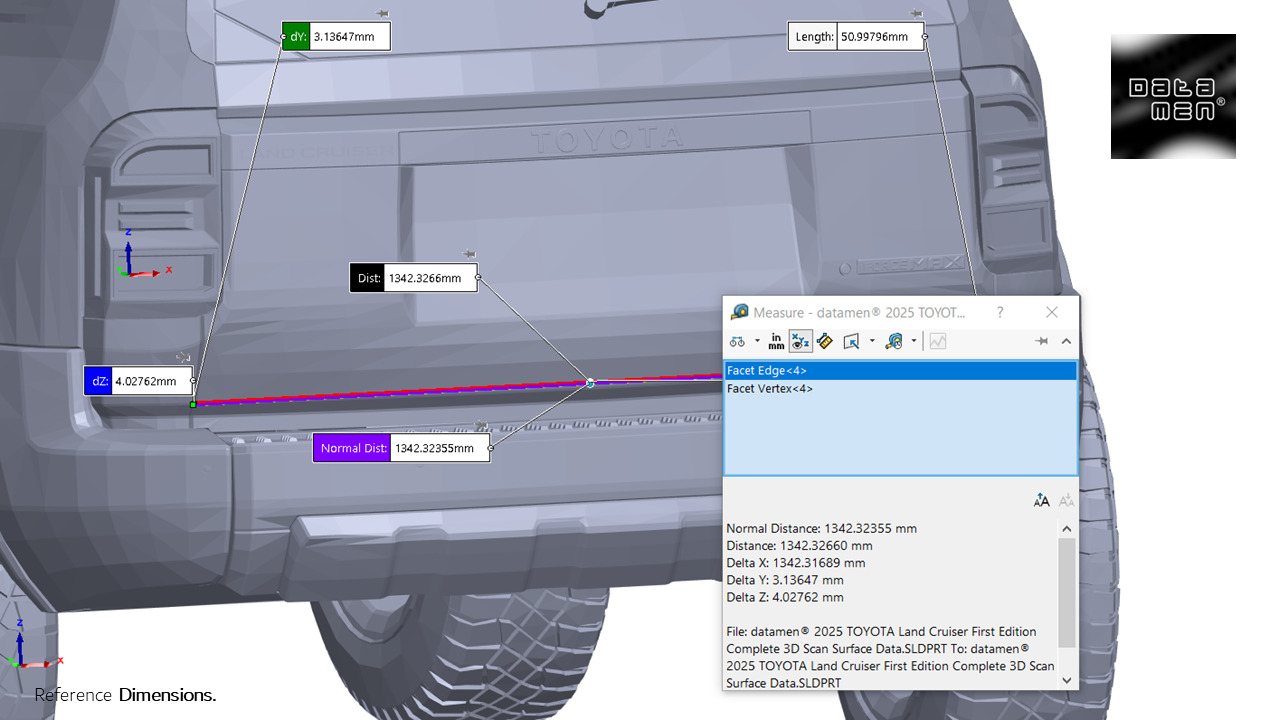Image resolution: width=1280 pixels, height=720 pixels.
Task: Click the green dY callout label
Action: click(296, 37)
